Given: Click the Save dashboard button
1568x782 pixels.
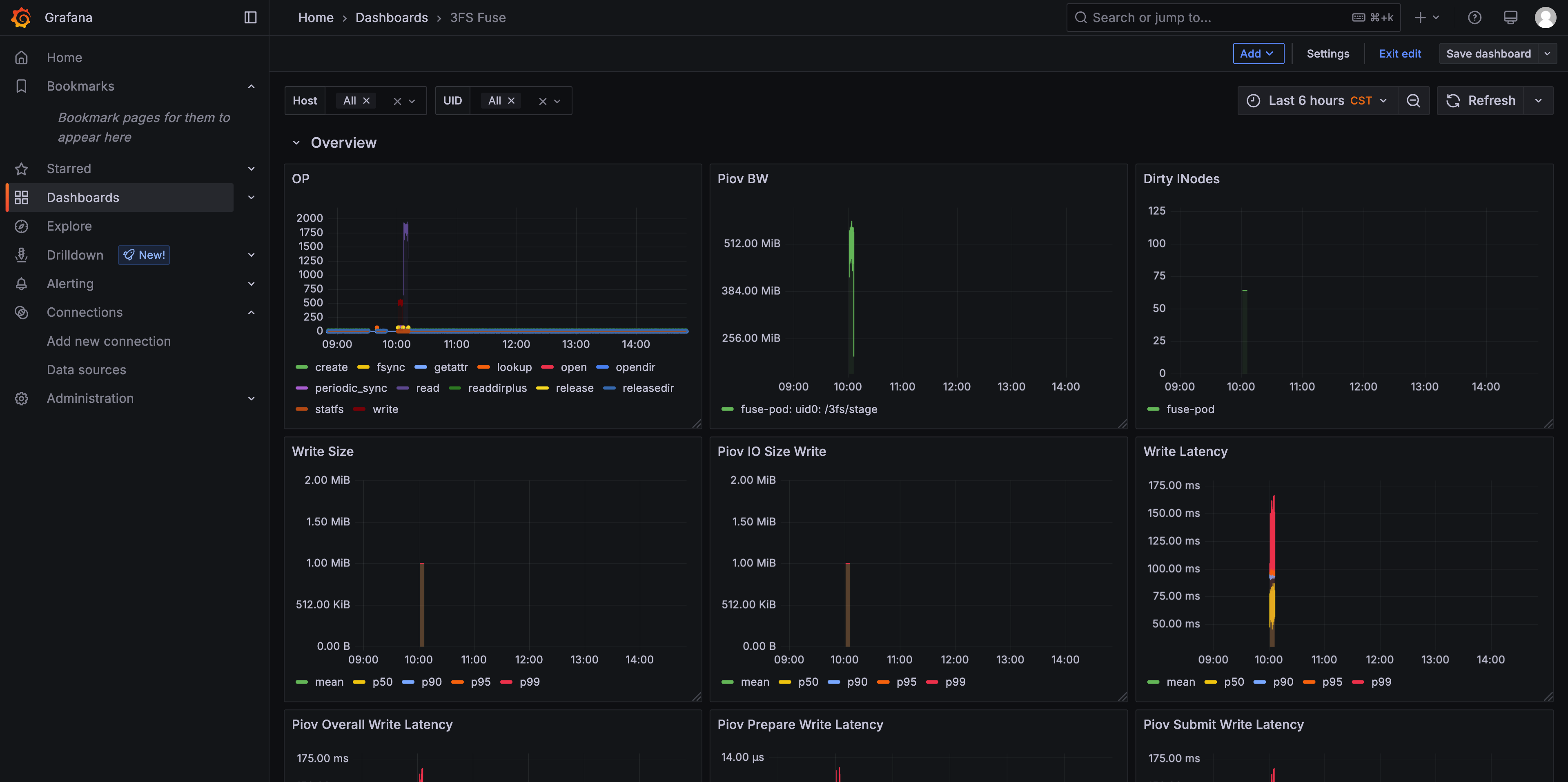Looking at the screenshot, I should (1488, 53).
